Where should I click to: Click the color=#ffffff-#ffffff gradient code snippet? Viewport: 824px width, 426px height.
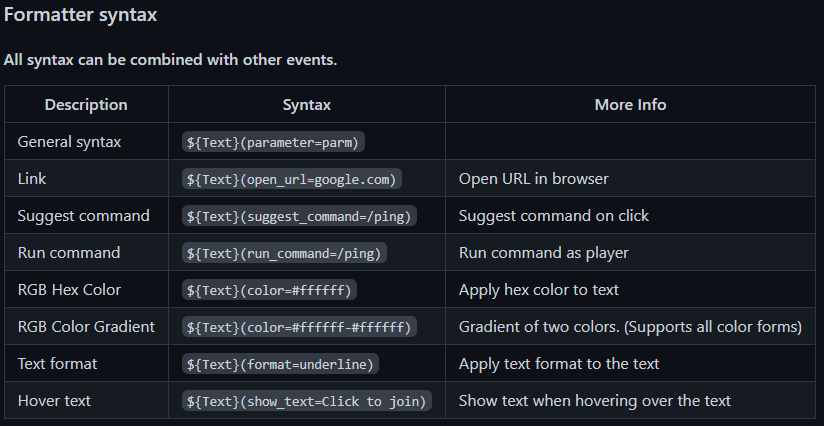pyautogui.click(x=299, y=327)
